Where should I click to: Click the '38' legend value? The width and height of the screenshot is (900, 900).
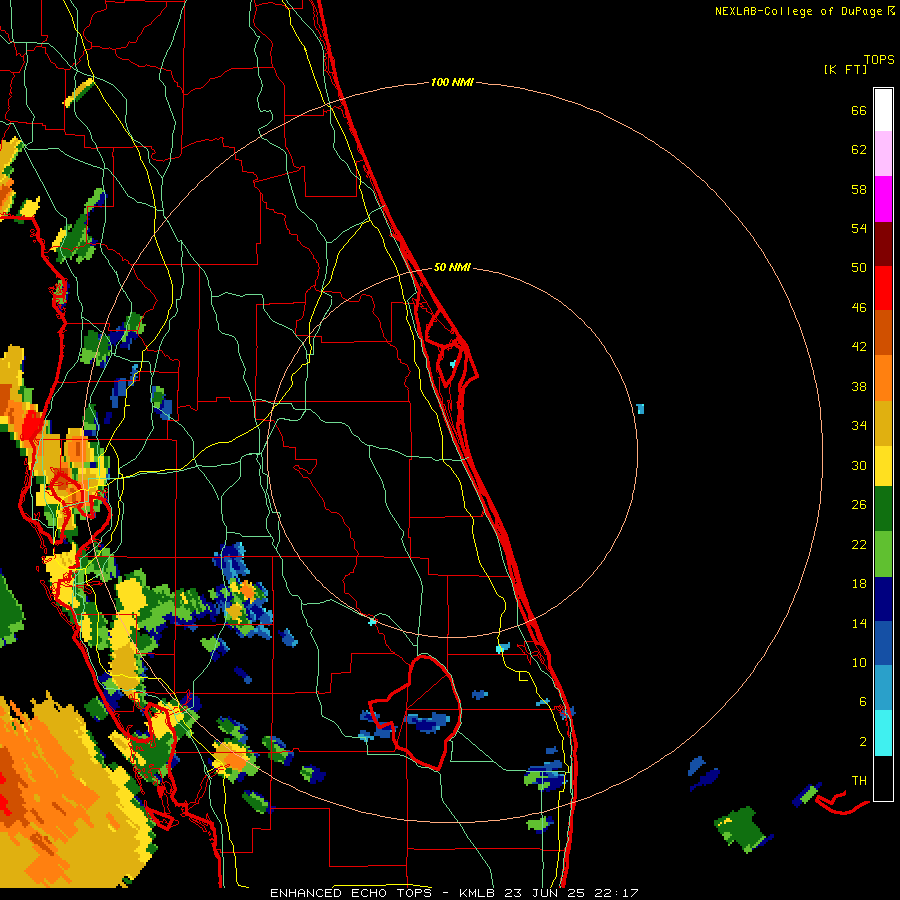click(x=859, y=387)
